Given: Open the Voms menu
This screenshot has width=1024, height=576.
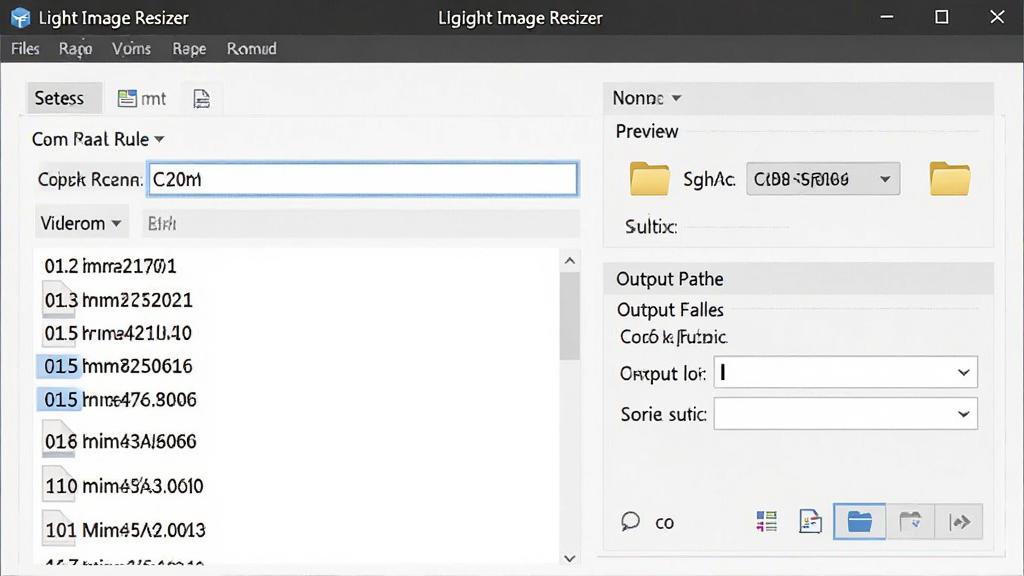Looking at the screenshot, I should [131, 49].
